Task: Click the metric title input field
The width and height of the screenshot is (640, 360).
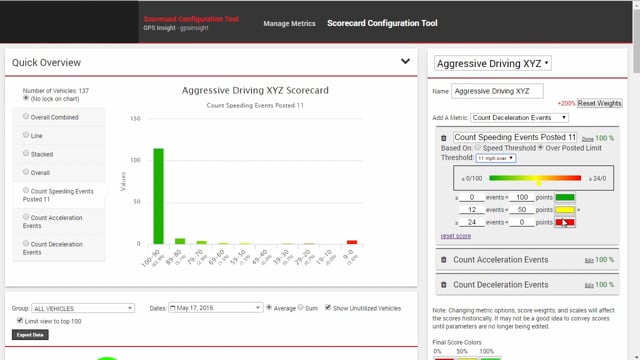Action: (515, 138)
